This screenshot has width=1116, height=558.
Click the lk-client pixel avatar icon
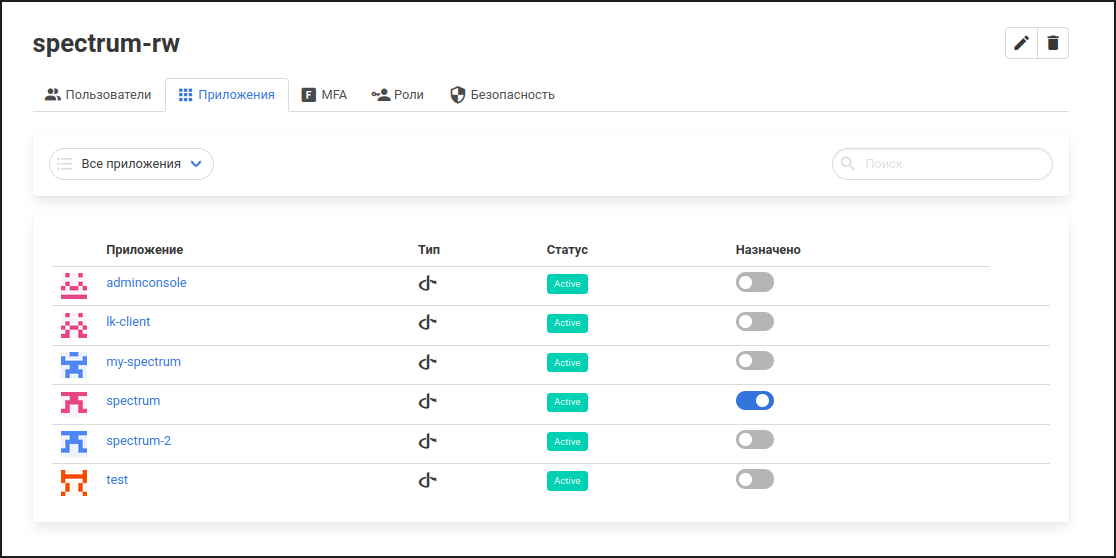[73, 324]
